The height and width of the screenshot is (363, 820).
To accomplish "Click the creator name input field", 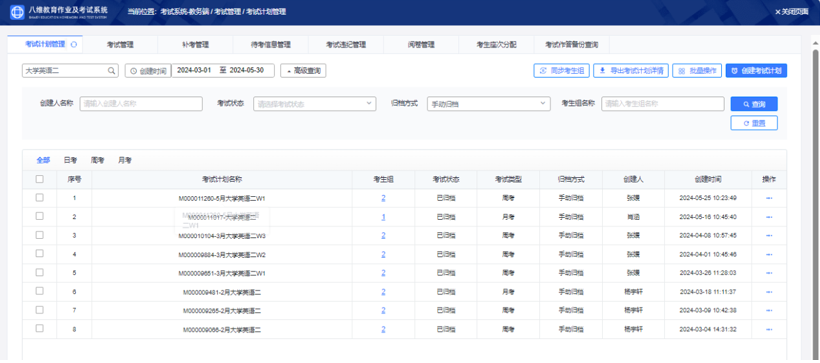I will click(141, 104).
